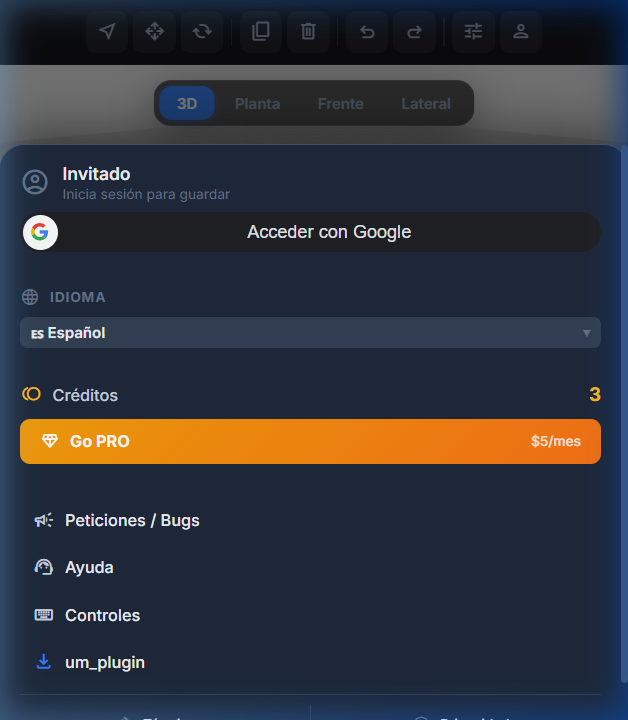Click Acceder con Google button
Screen dimensions: 628x720
310,232
